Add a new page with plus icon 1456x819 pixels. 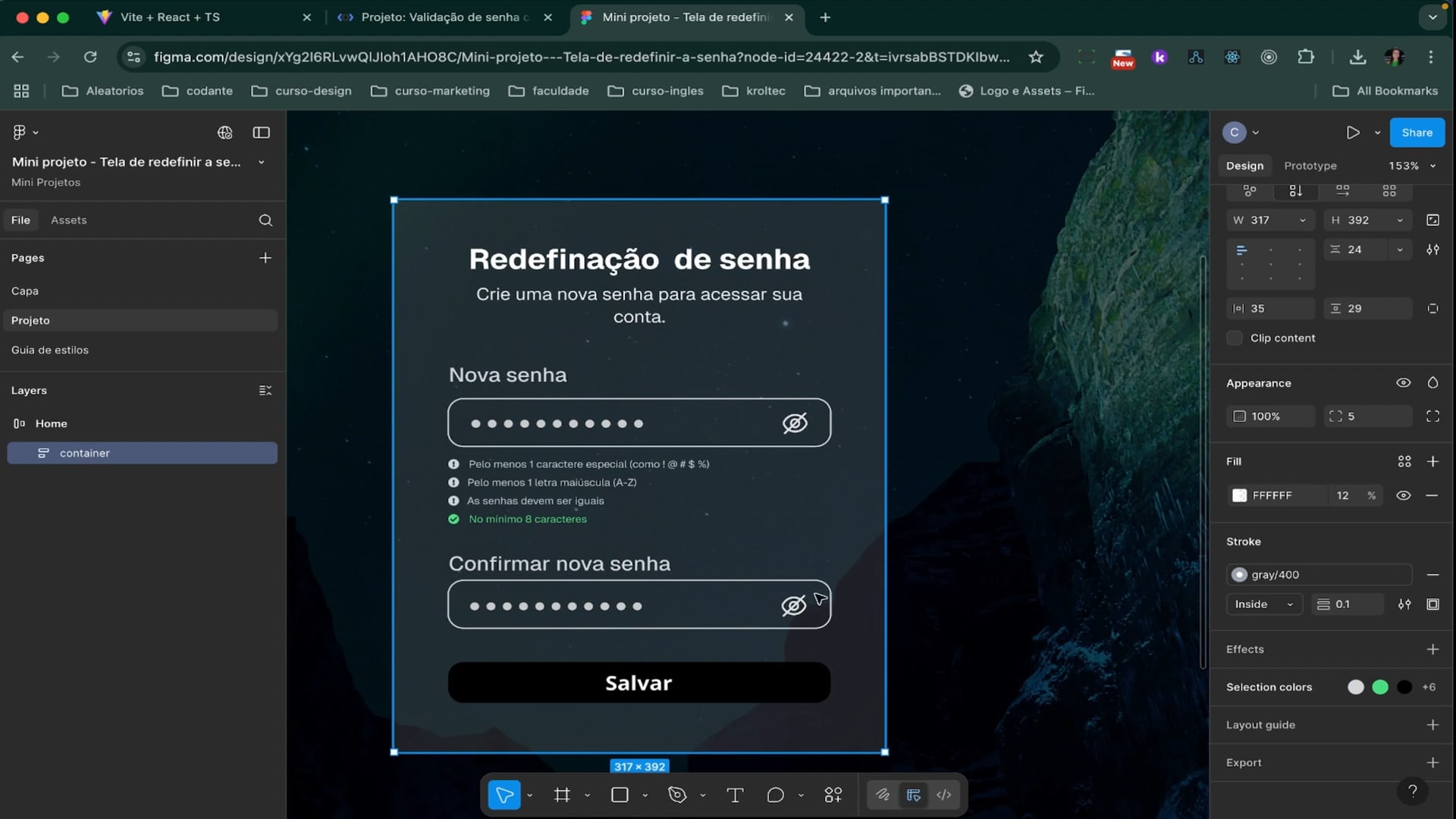[x=265, y=258]
